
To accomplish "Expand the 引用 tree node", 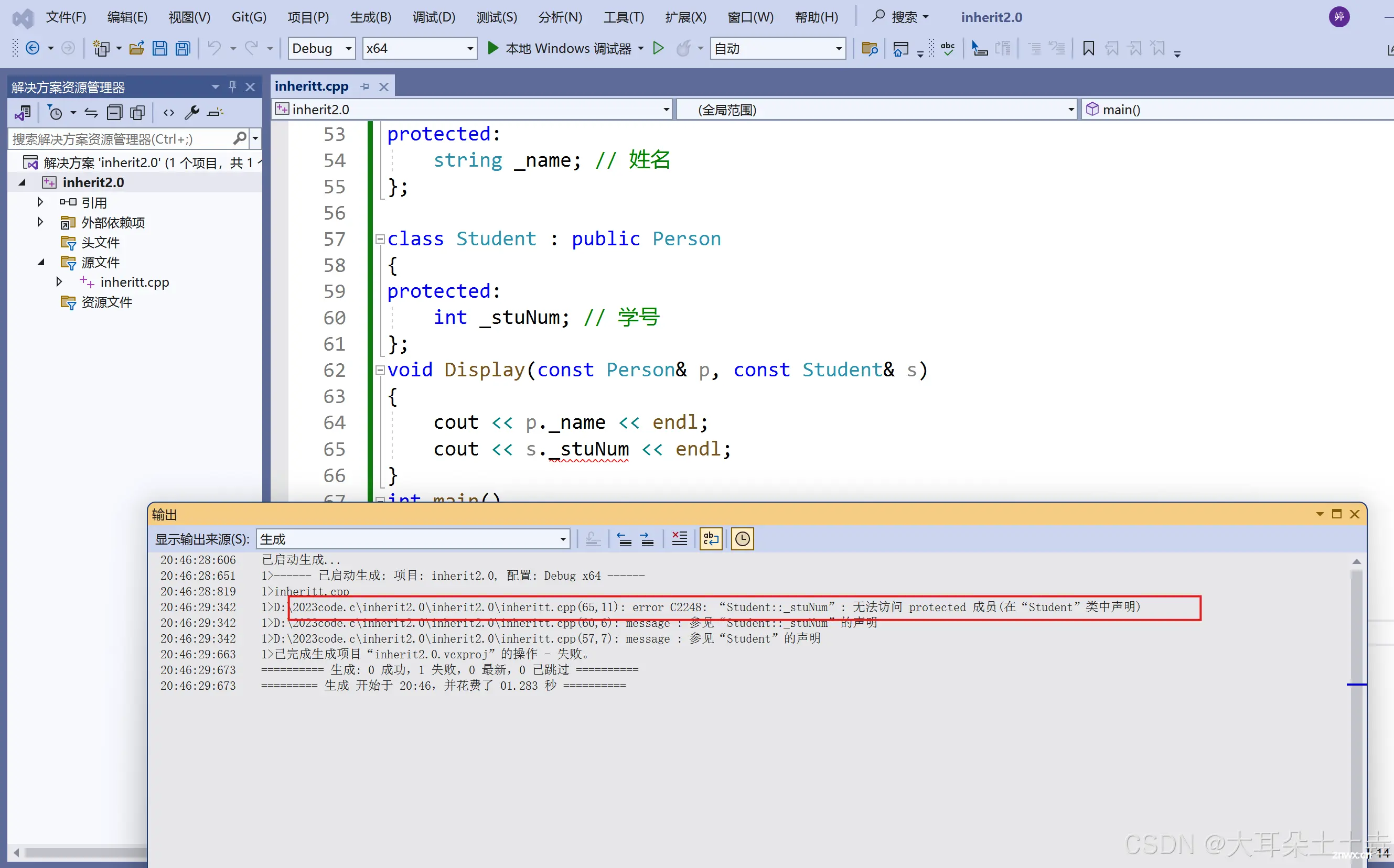I will click(40, 202).
